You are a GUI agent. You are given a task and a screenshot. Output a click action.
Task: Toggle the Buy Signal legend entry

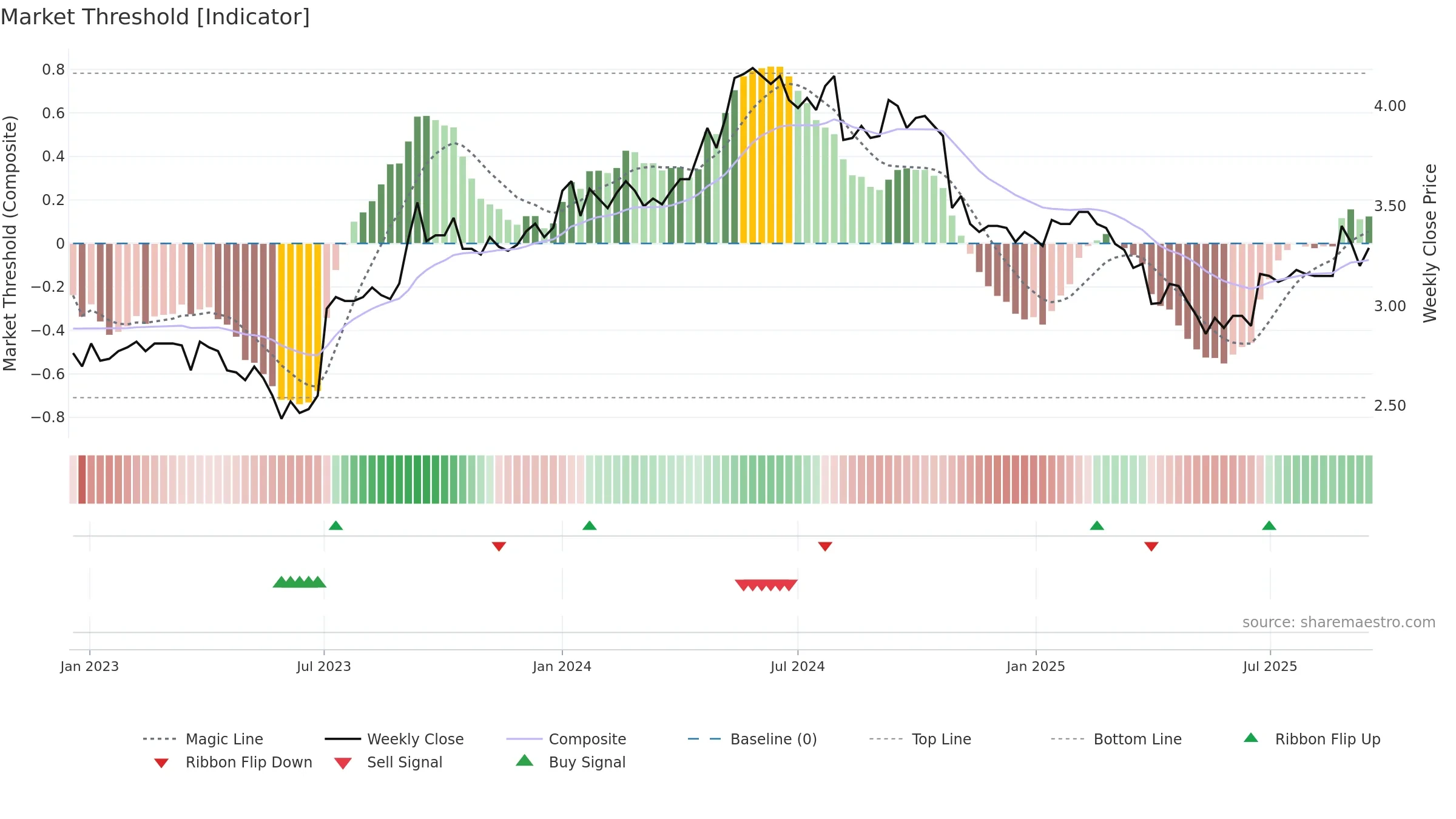570,762
